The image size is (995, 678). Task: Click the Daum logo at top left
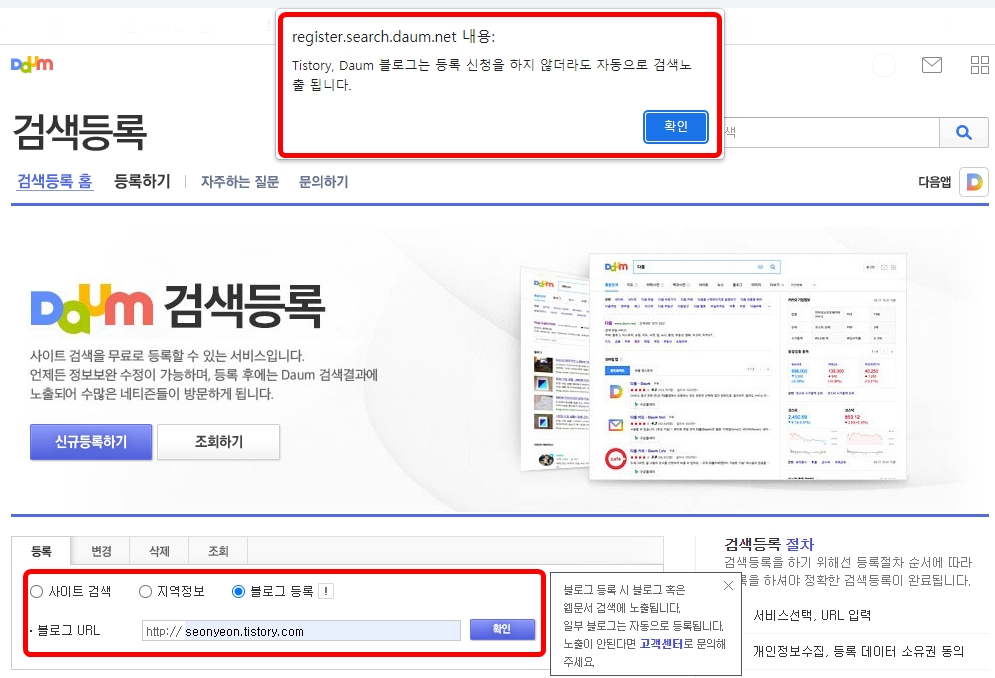32,64
